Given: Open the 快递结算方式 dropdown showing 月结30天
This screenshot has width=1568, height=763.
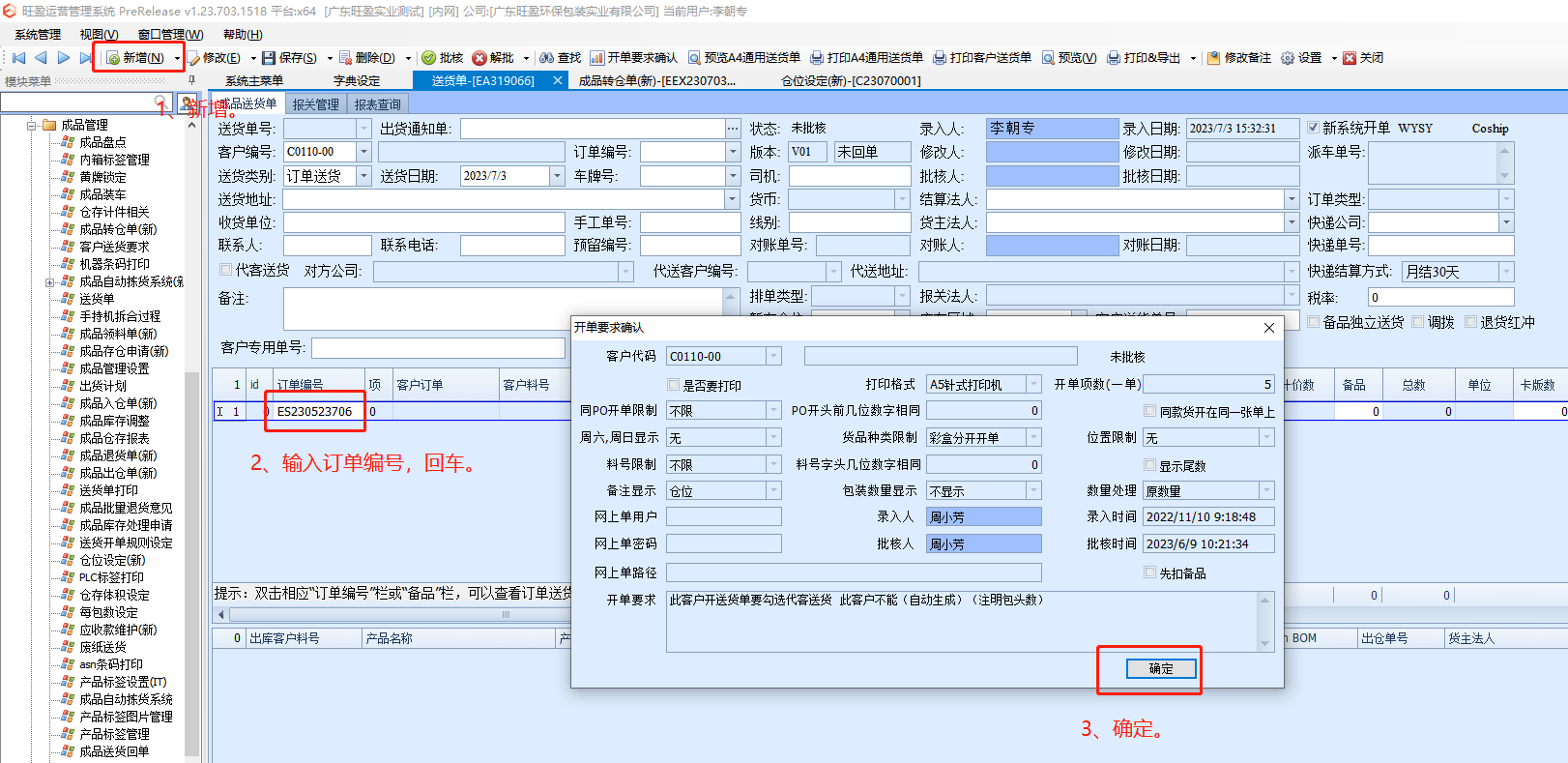Looking at the screenshot, I should click(1506, 272).
